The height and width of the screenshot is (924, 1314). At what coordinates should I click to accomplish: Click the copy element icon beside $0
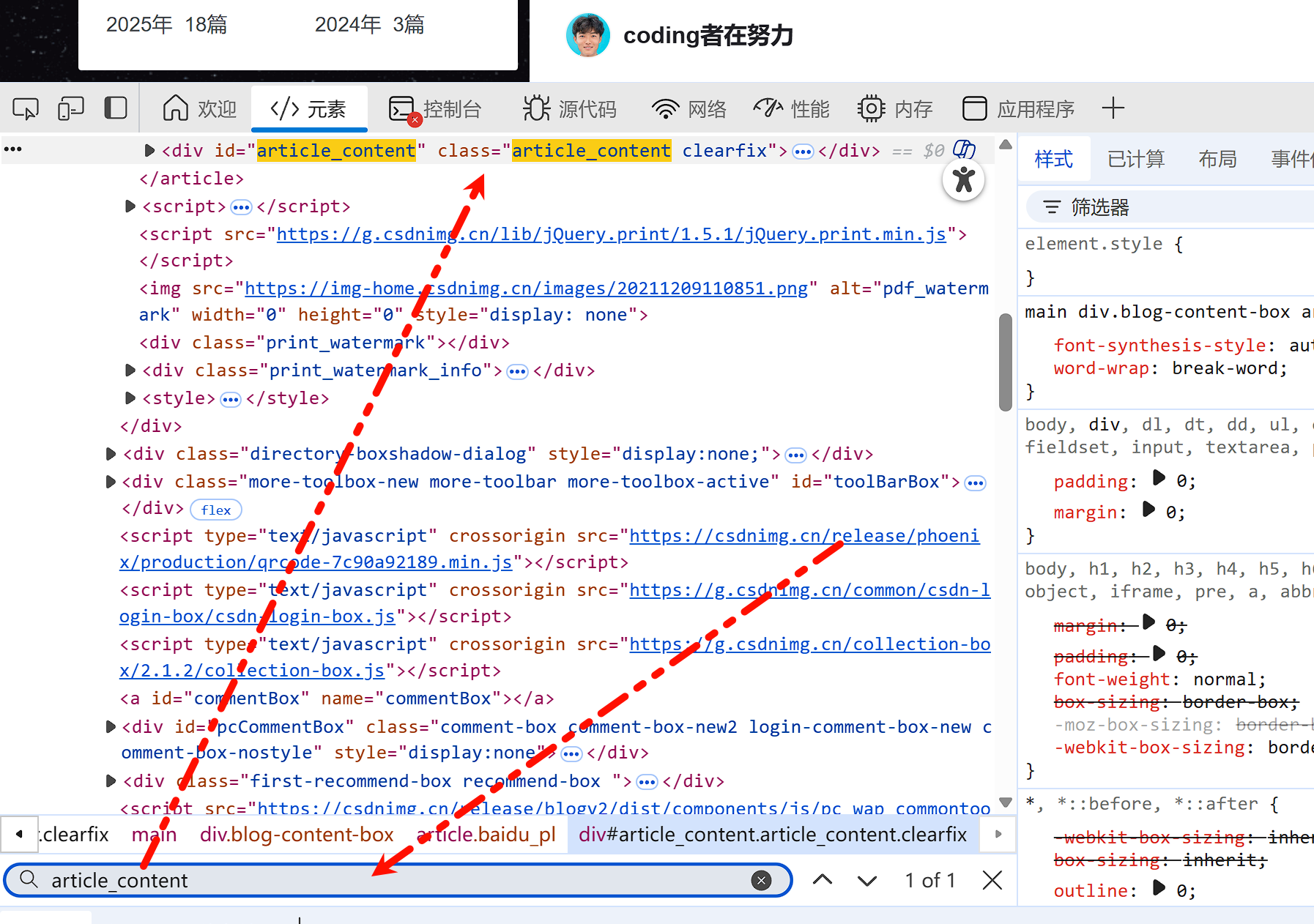tap(964, 149)
